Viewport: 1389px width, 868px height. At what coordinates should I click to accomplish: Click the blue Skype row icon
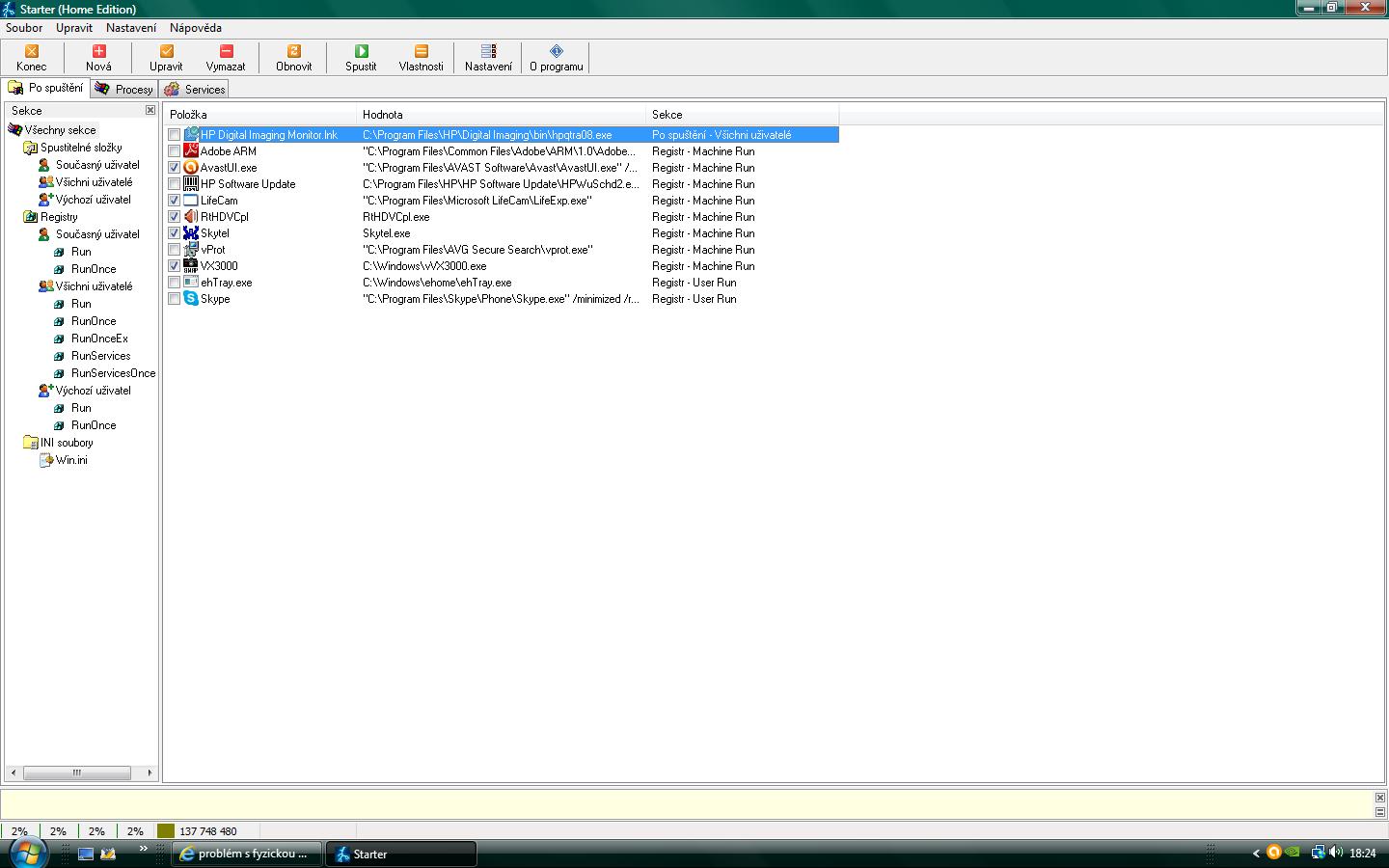pyautogui.click(x=191, y=298)
